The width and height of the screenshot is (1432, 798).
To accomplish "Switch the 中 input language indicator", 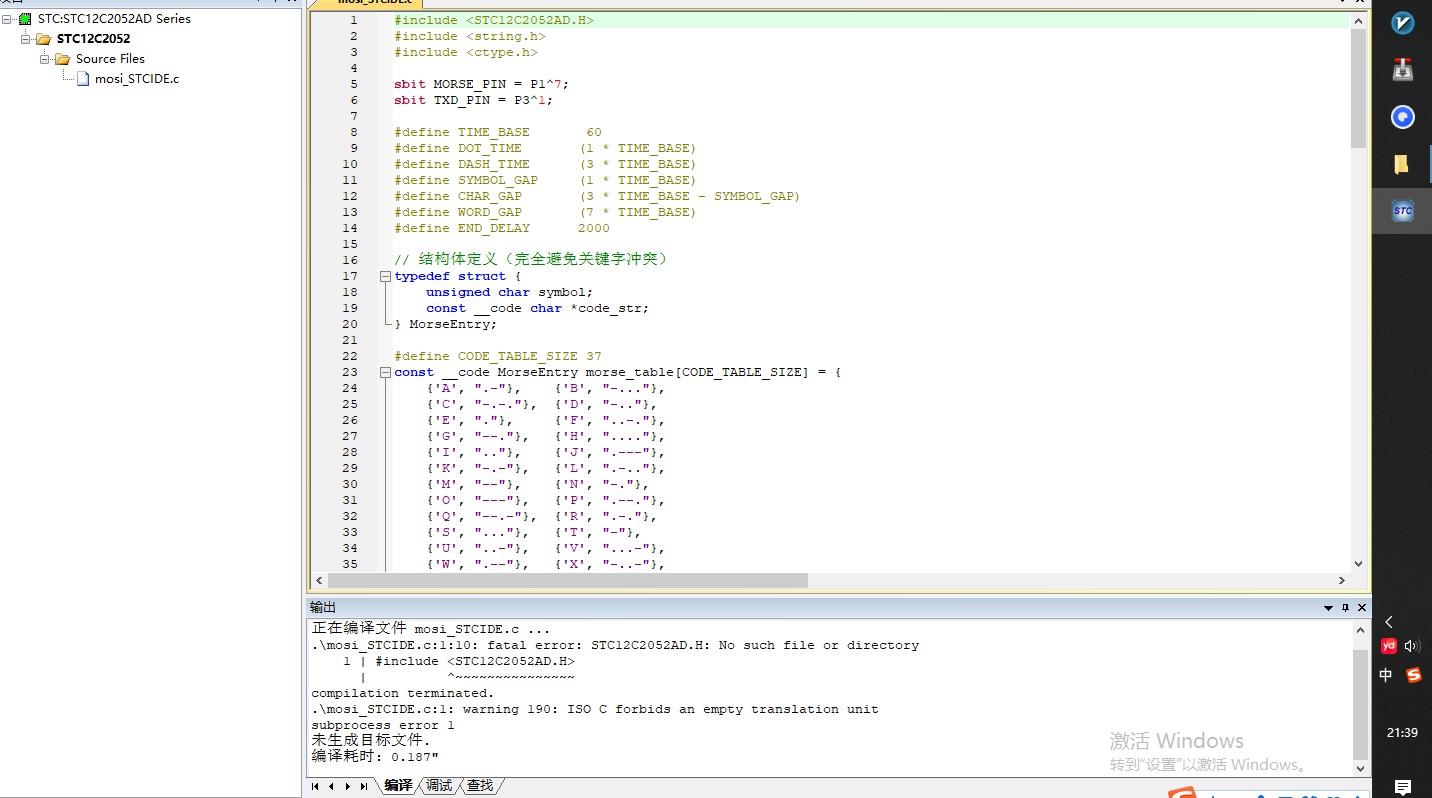I will point(1386,675).
